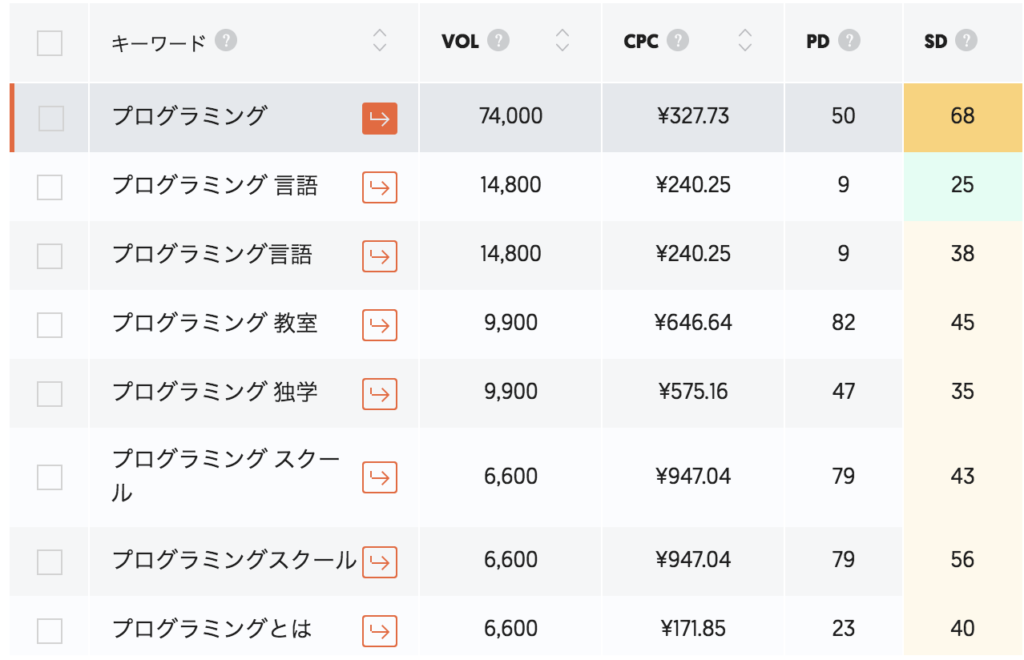Open arrow icon next to プログラミング 教室
The image size is (1024, 660).
click(379, 324)
